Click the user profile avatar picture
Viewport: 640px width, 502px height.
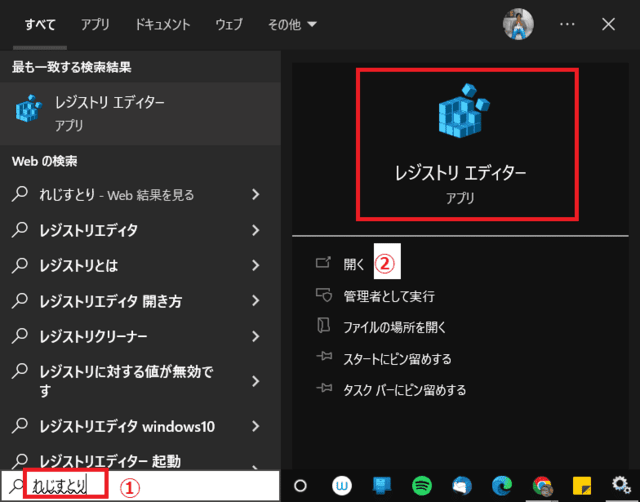coord(517,23)
